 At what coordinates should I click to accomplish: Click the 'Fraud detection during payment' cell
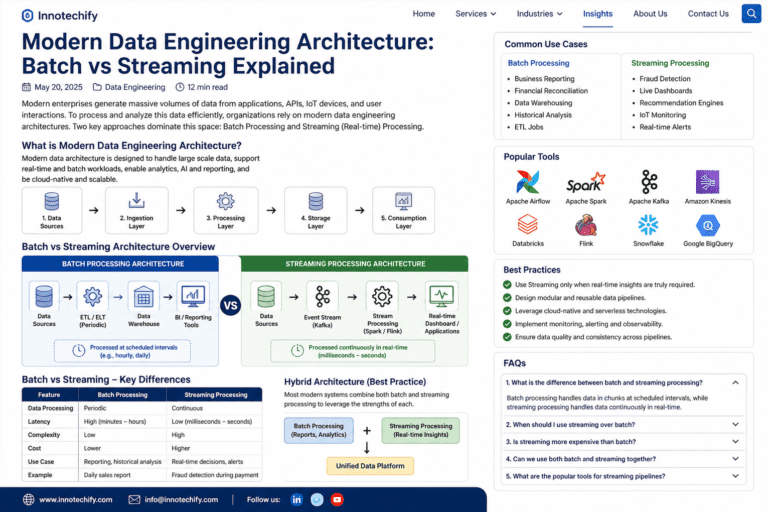[x=215, y=475]
